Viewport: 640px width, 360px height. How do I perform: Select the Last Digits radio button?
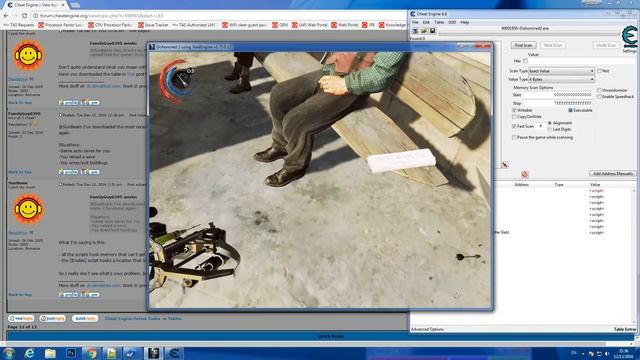coord(550,129)
